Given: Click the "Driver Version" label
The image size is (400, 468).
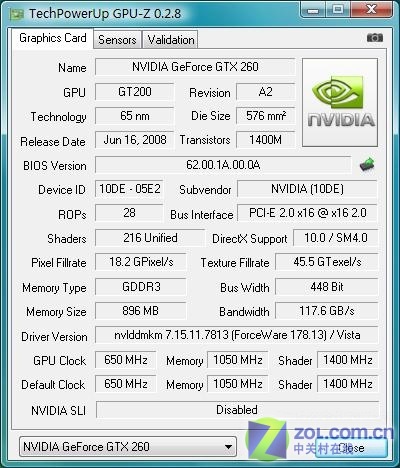Looking at the screenshot, I should point(54,336).
